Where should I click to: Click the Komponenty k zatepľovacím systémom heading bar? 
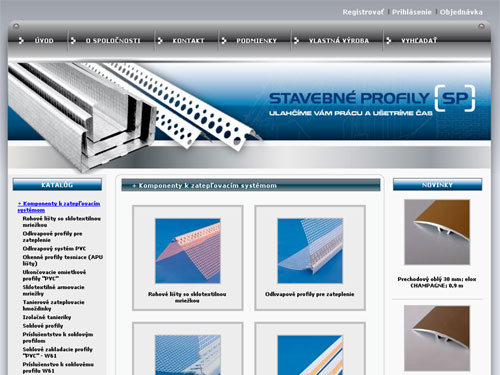click(x=251, y=185)
